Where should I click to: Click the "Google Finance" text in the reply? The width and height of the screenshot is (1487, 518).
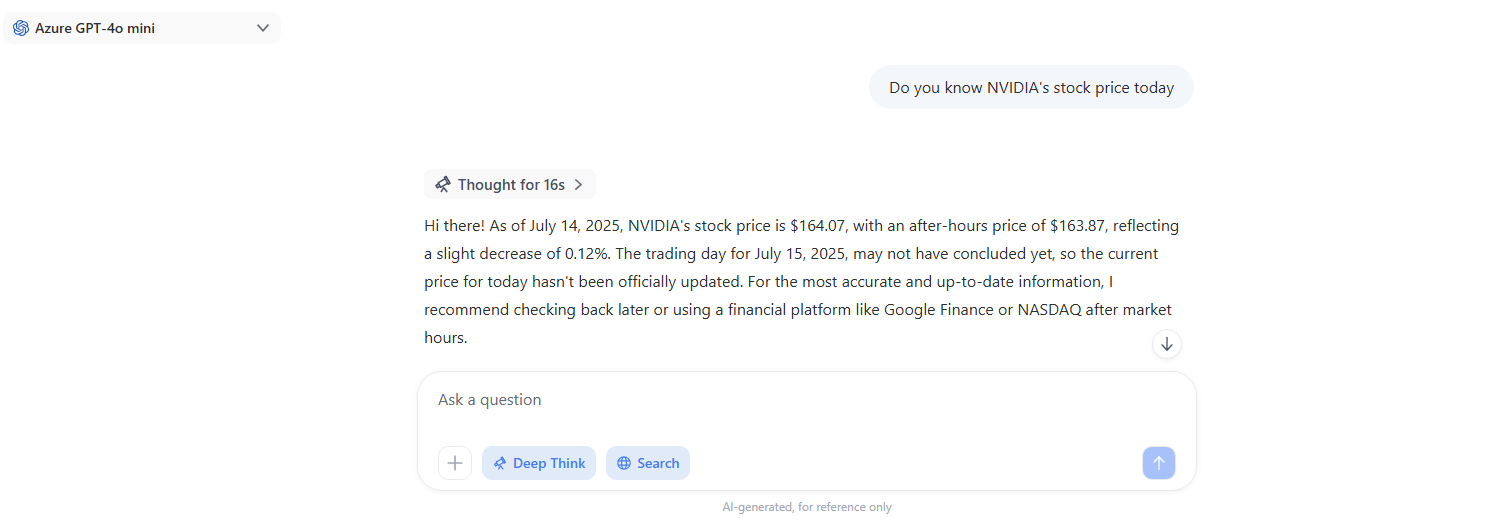point(939,310)
